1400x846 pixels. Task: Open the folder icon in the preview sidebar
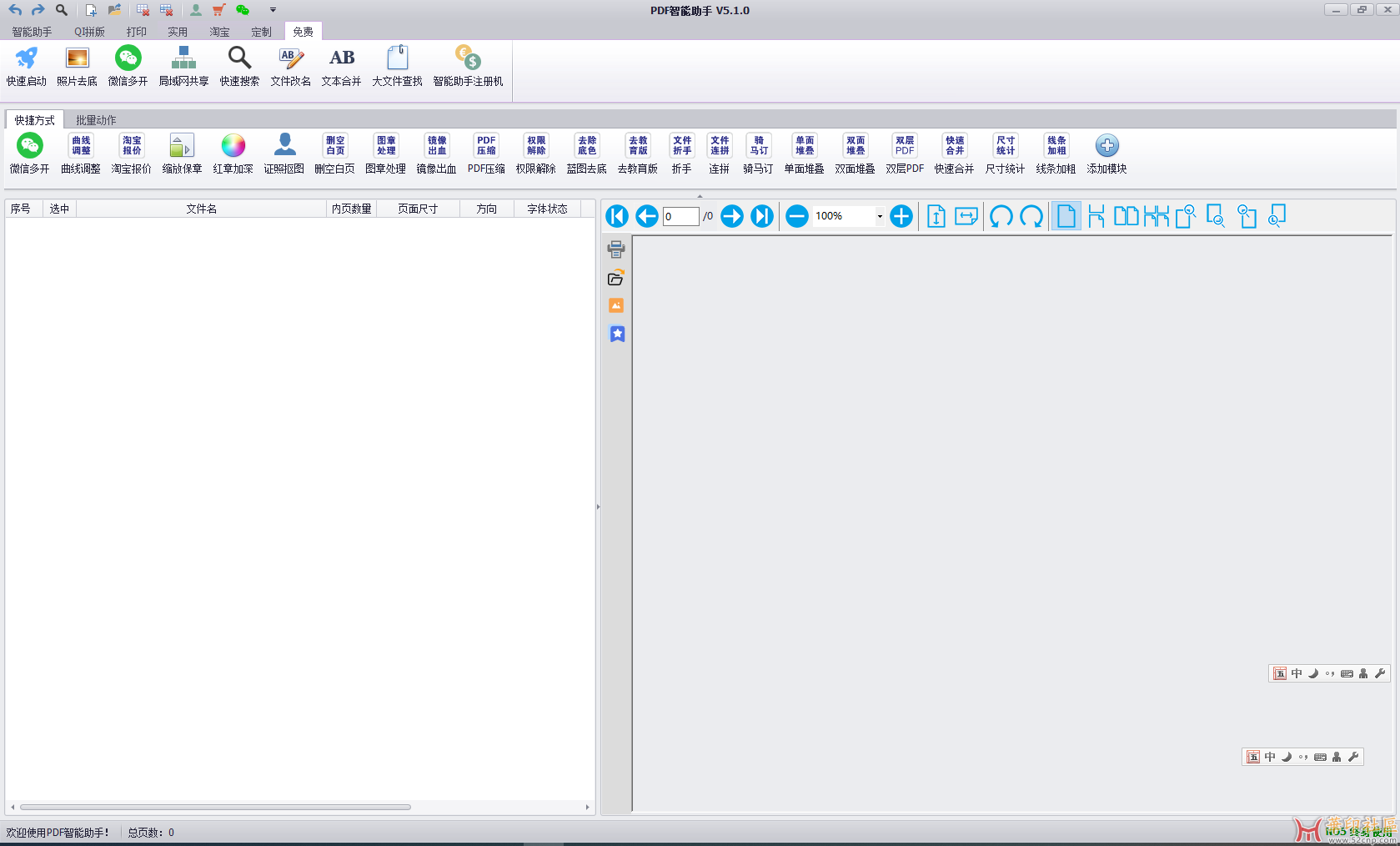616,278
